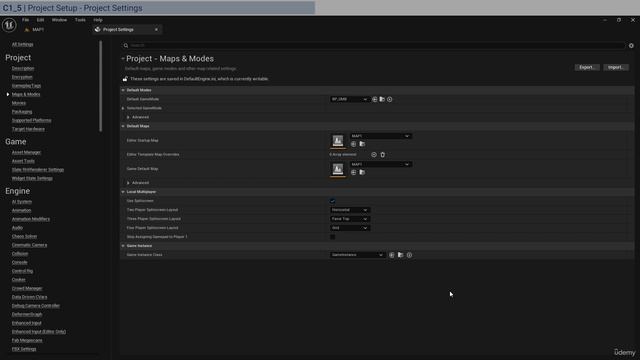Open Description settings page
Screen dimensions: 640x360
tap(23, 68)
